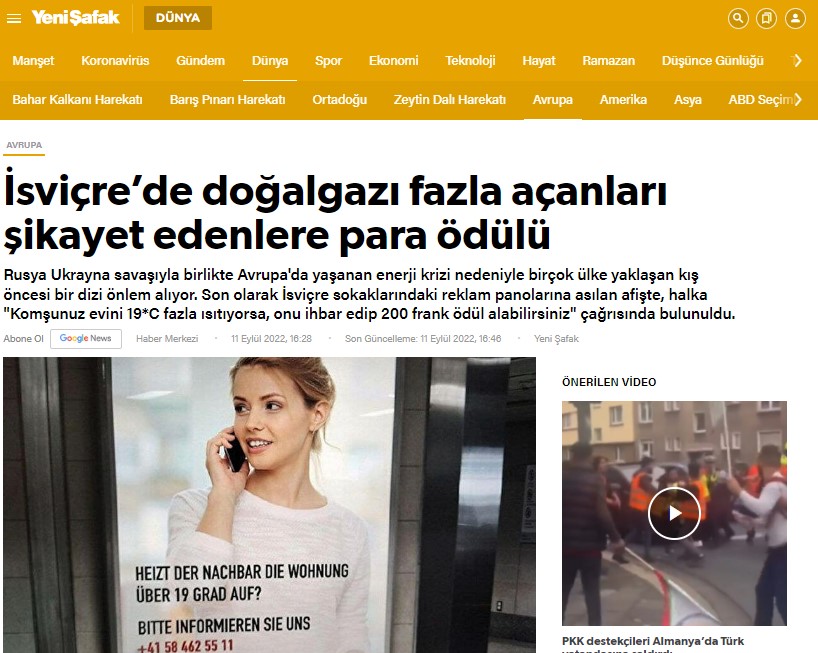Go to the Spor section
Viewport: 818px width, 653px height.
(328, 61)
